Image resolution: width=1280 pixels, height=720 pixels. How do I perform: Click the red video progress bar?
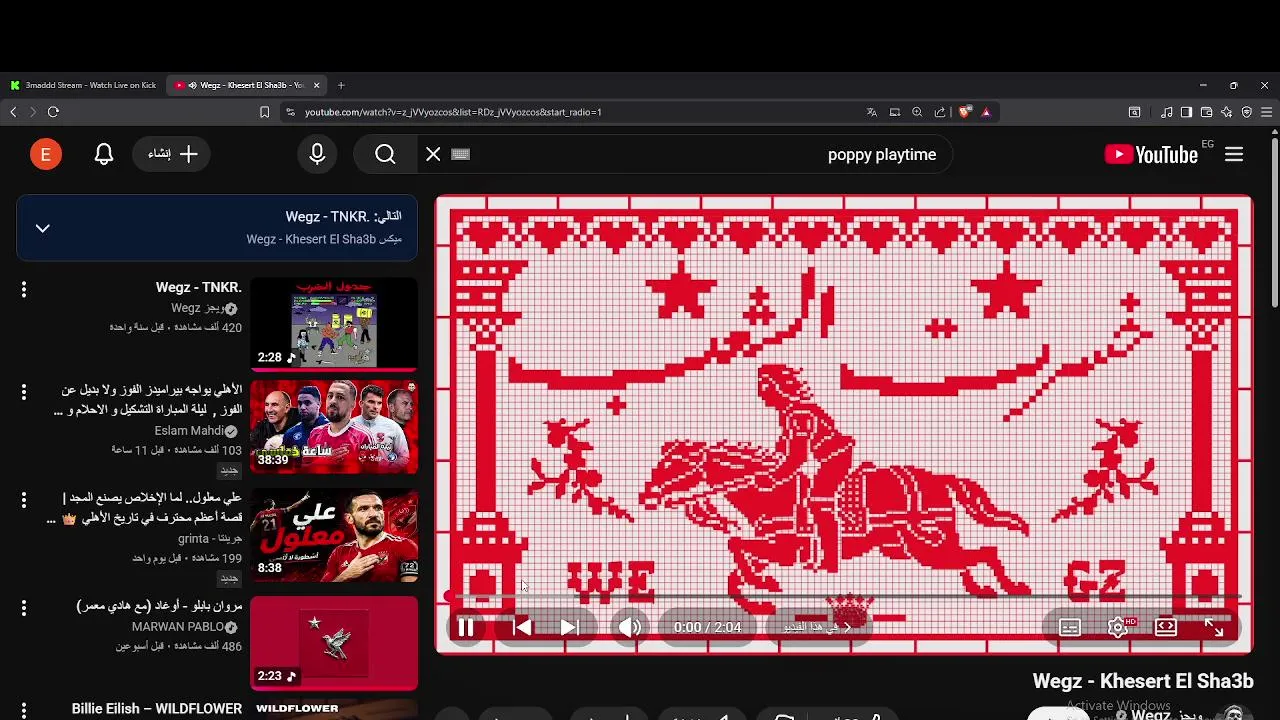point(844,597)
